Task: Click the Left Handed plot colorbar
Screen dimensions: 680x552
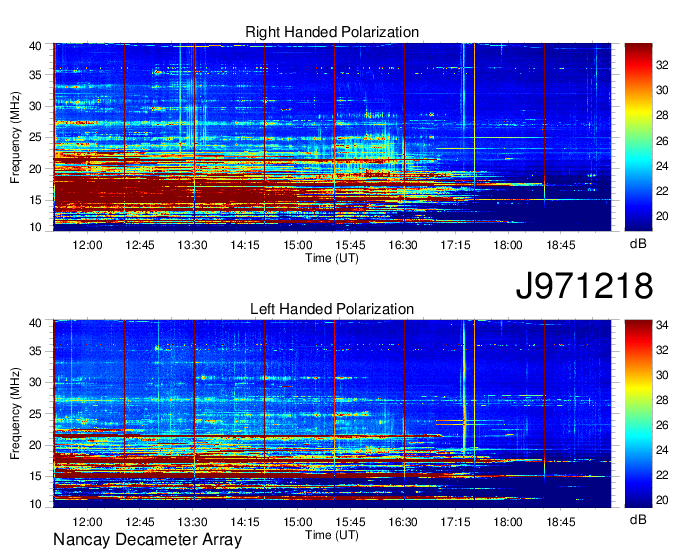Action: click(x=638, y=414)
